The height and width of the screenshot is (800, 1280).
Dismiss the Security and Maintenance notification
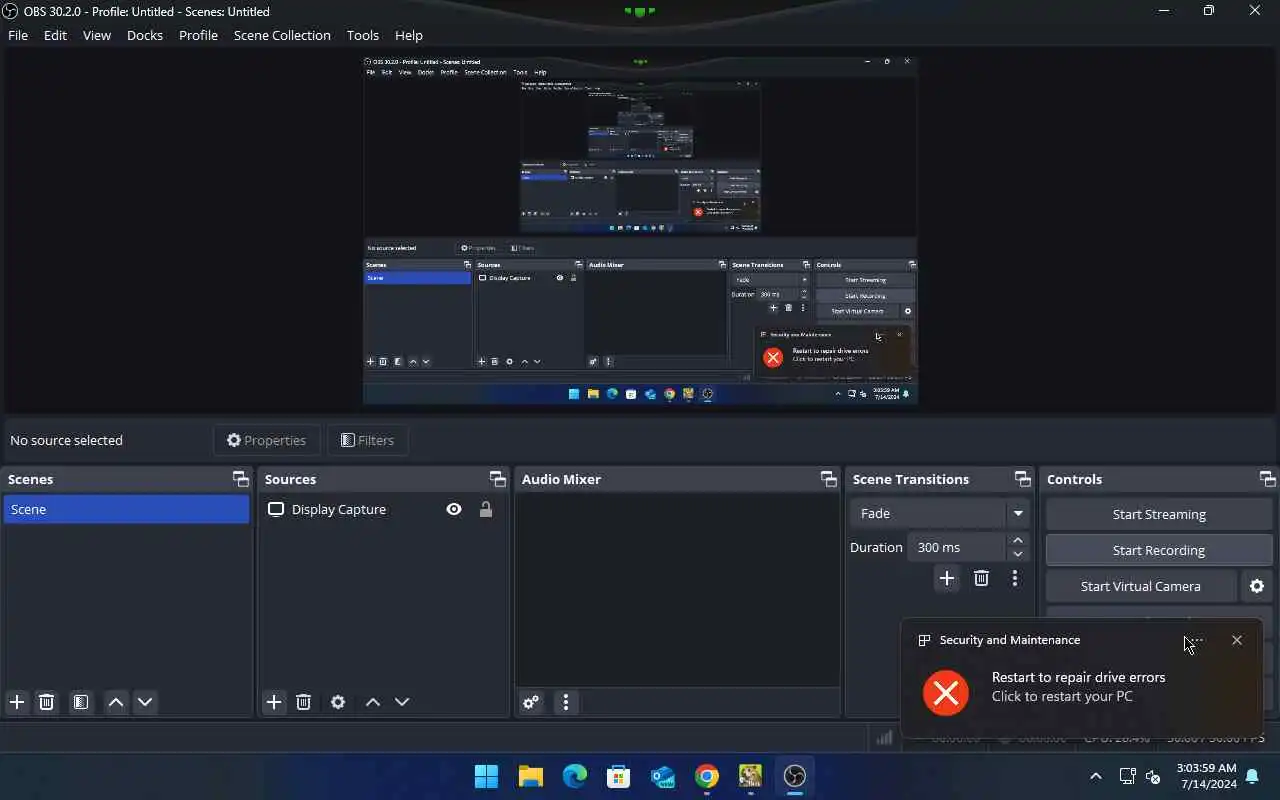pos(1237,640)
